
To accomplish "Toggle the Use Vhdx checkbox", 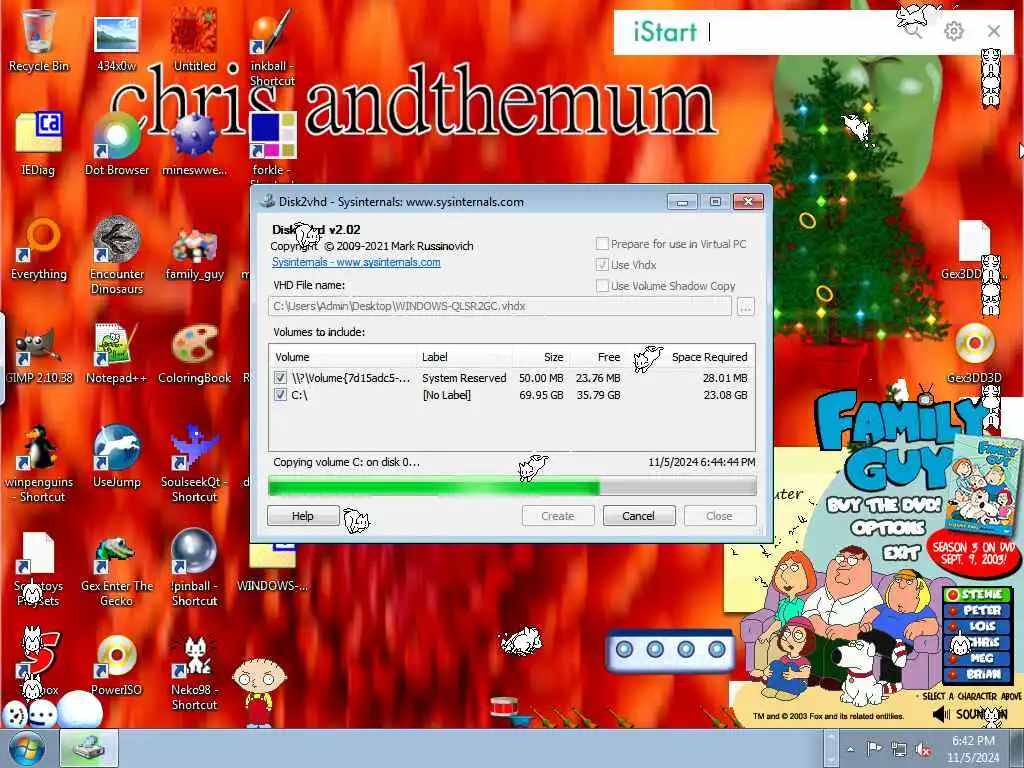I will pos(602,264).
